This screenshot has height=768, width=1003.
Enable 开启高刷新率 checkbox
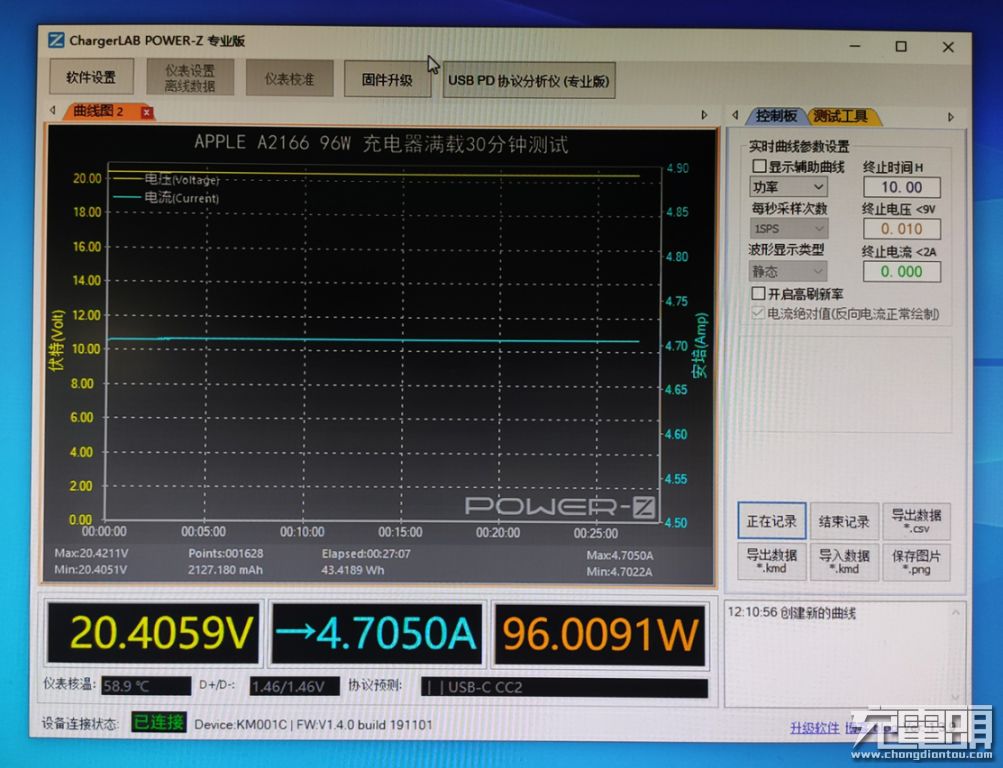[x=758, y=294]
